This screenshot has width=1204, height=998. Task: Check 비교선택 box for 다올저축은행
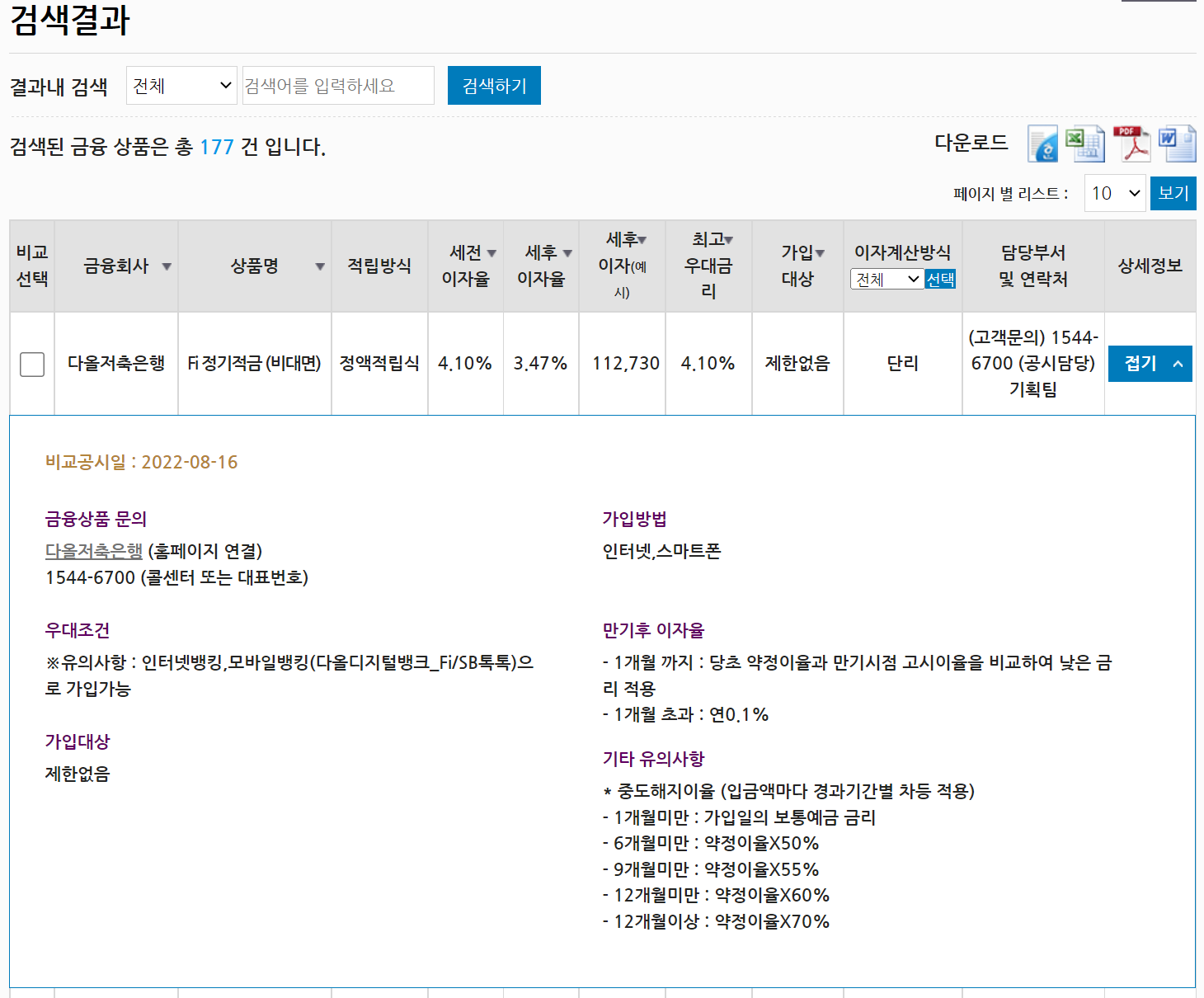pos(32,364)
